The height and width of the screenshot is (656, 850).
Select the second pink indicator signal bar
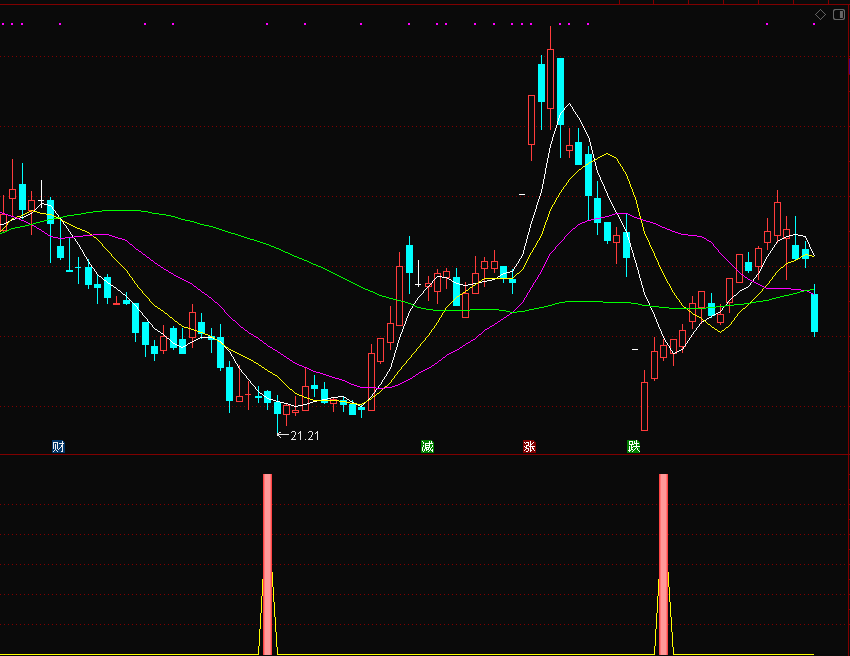664,564
